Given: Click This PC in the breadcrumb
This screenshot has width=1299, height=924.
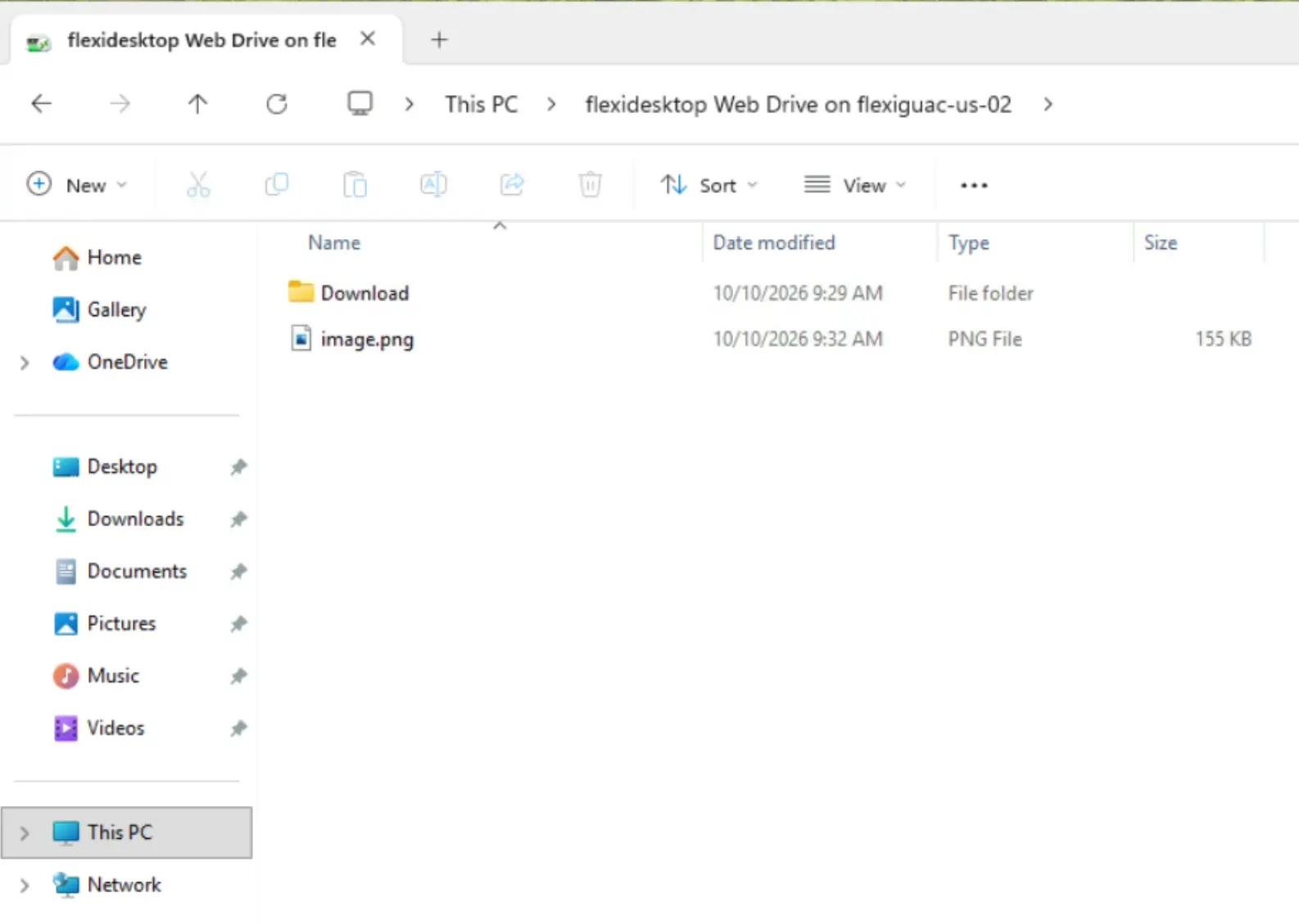Looking at the screenshot, I should click(x=482, y=105).
